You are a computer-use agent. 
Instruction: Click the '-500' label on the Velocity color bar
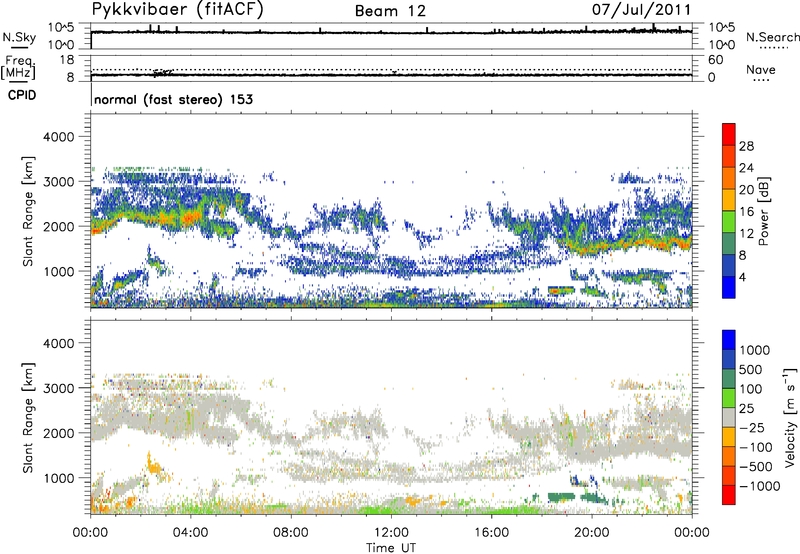[756, 466]
